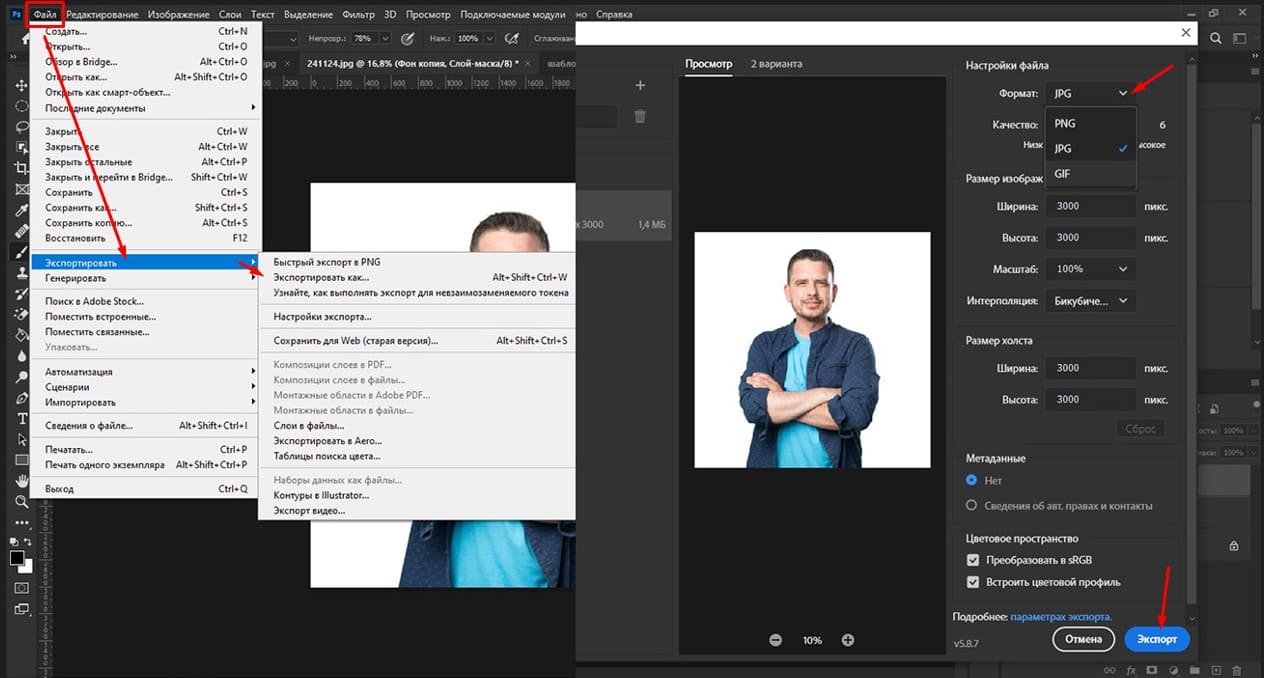Image resolution: width=1264 pixels, height=678 pixels.
Task: Open the 'параметрах экспорта' link
Action: 1061,617
